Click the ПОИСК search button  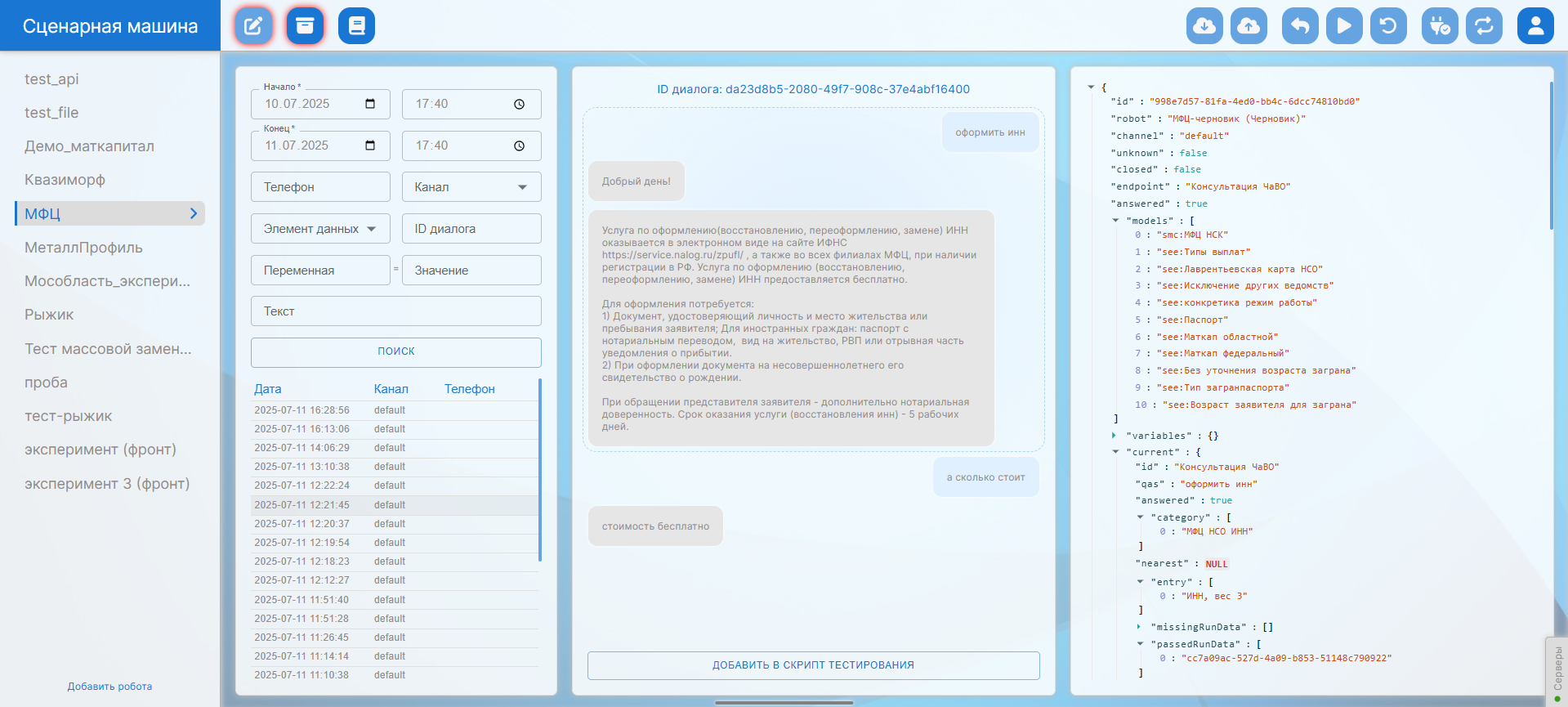tap(395, 351)
